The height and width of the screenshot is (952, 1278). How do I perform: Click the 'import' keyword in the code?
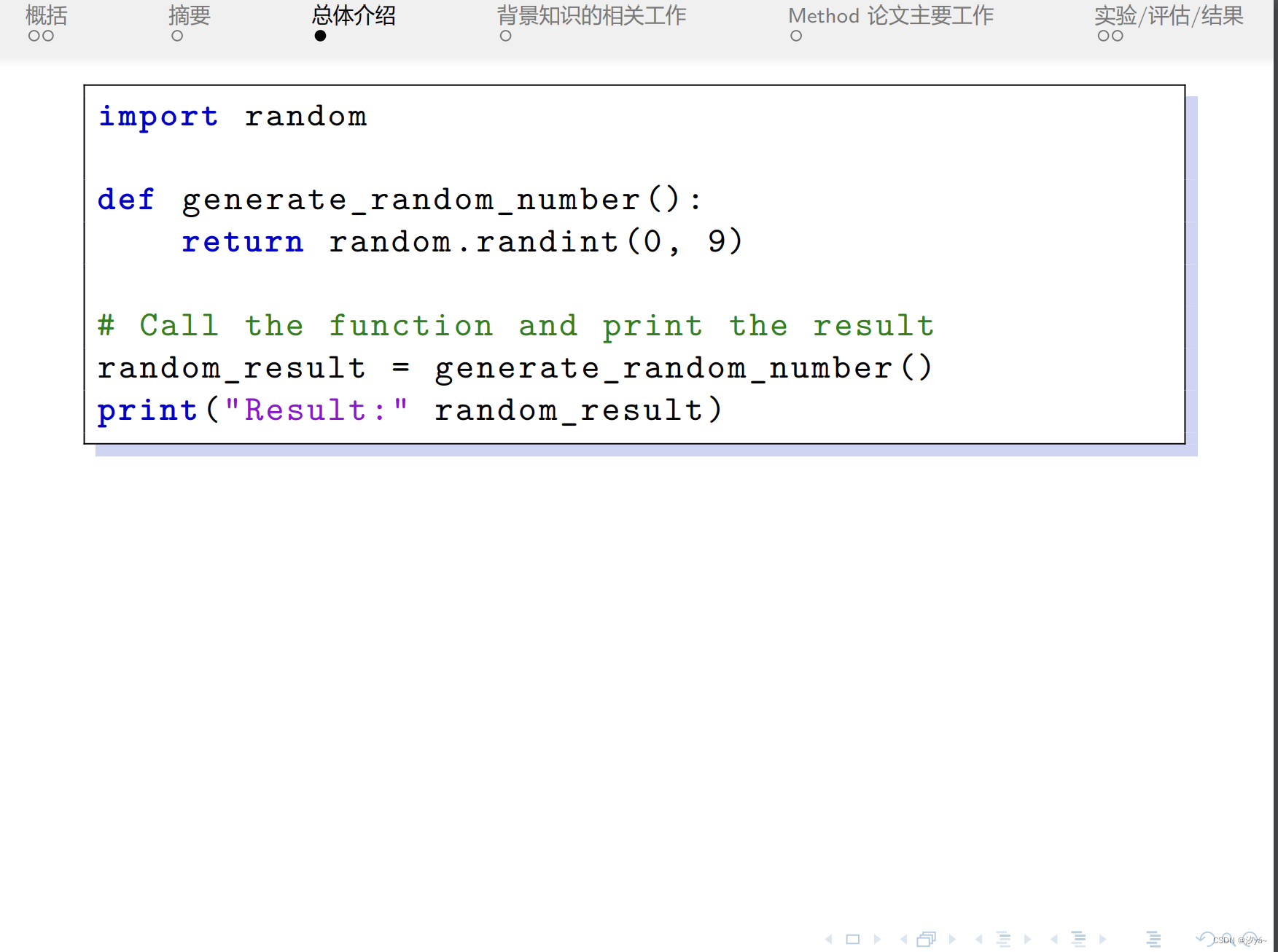[x=158, y=117]
